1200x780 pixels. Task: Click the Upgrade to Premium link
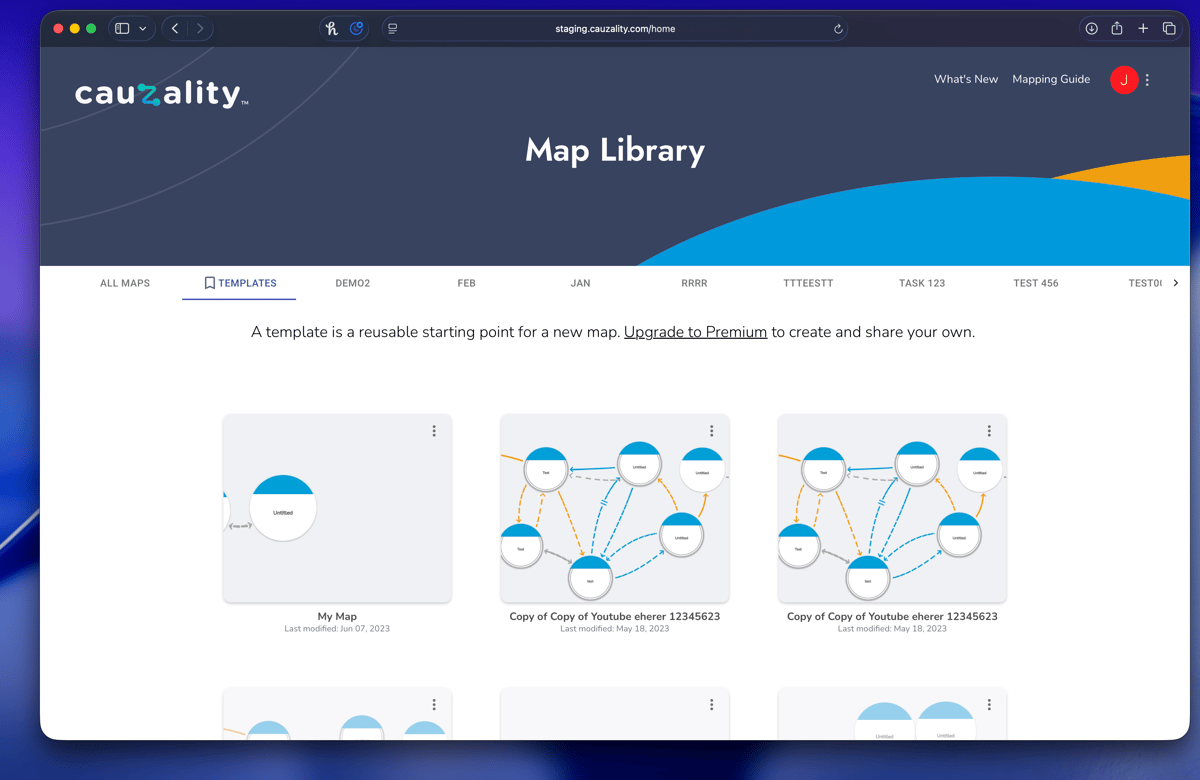tap(695, 332)
